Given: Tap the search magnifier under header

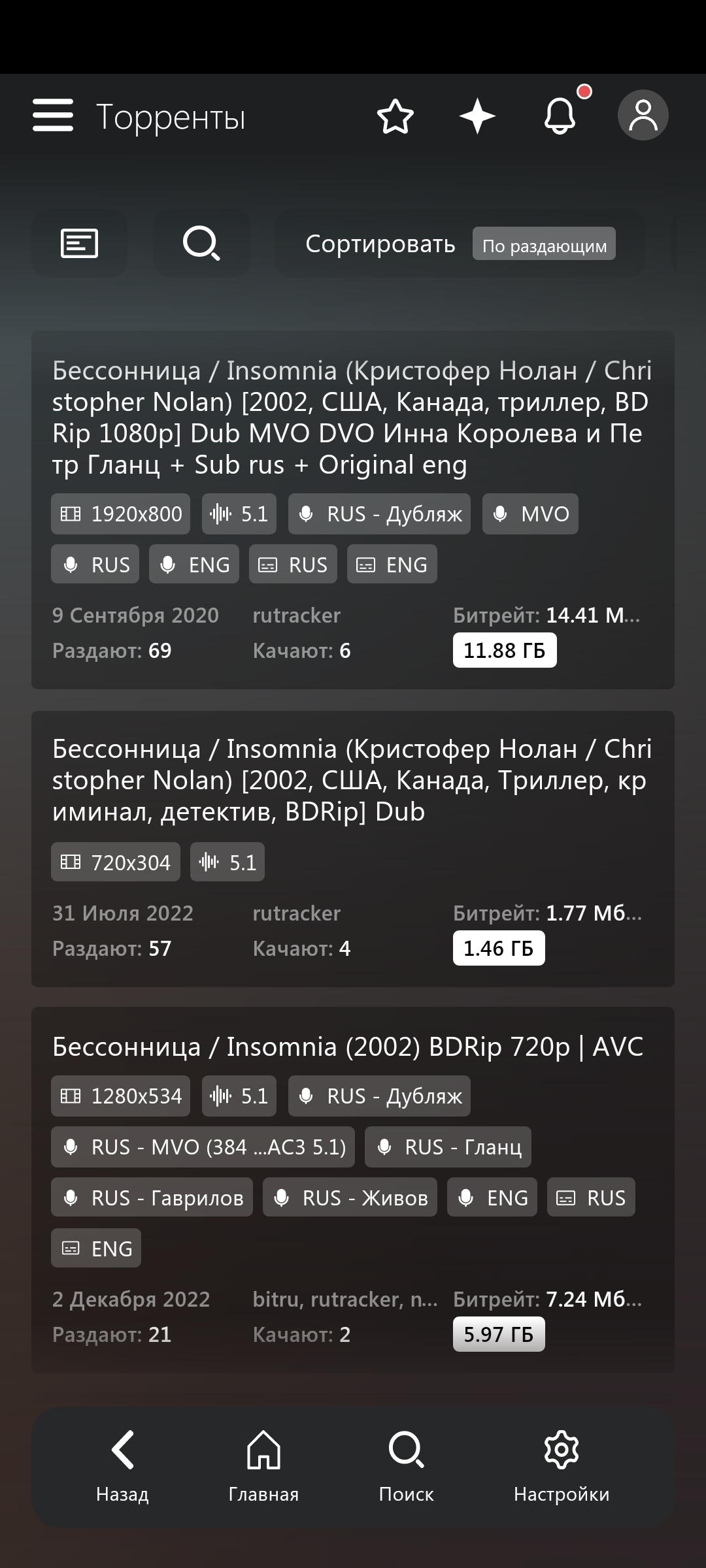Looking at the screenshot, I should [x=201, y=244].
